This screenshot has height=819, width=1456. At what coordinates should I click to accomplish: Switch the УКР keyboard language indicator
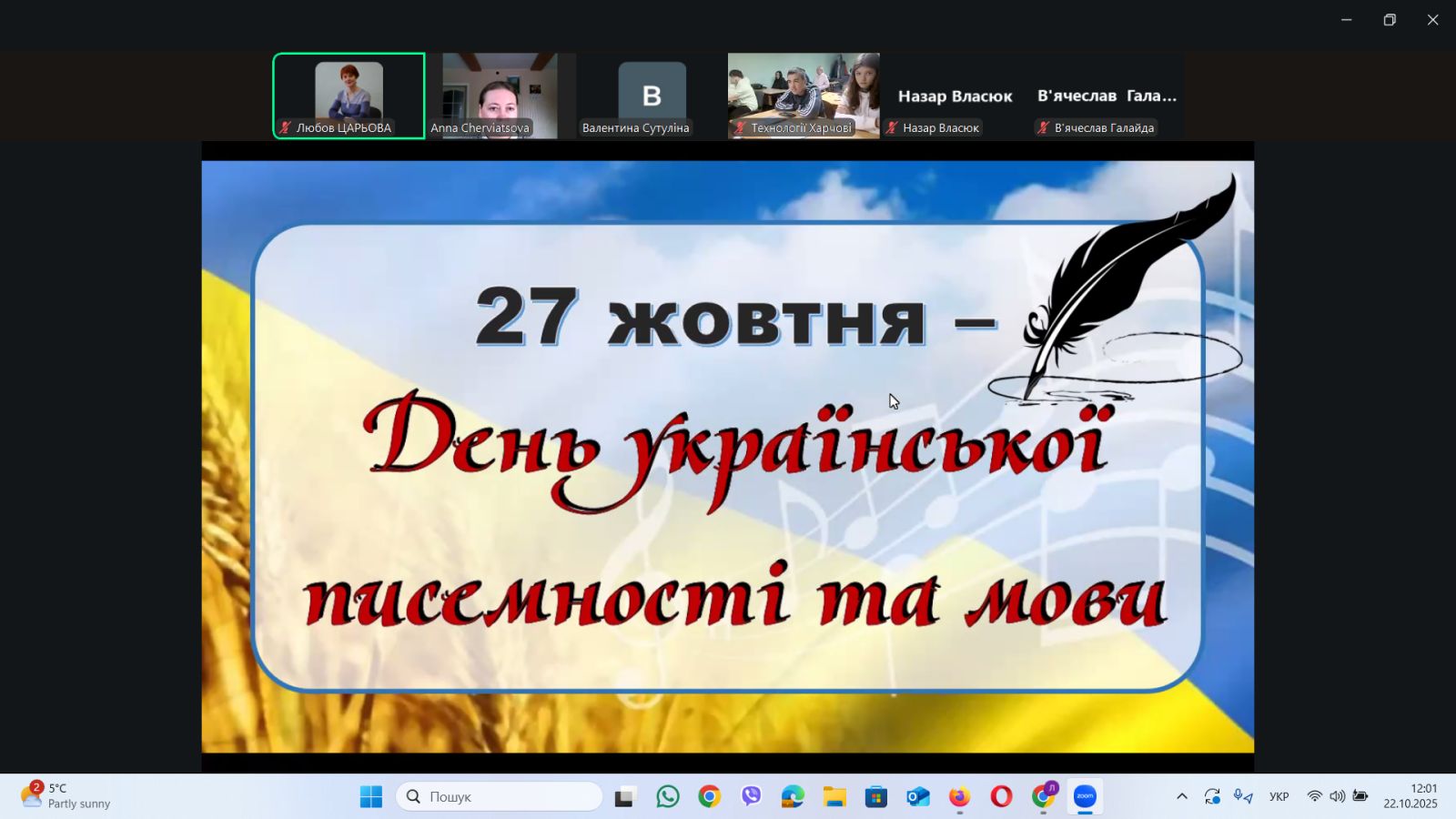1279,797
